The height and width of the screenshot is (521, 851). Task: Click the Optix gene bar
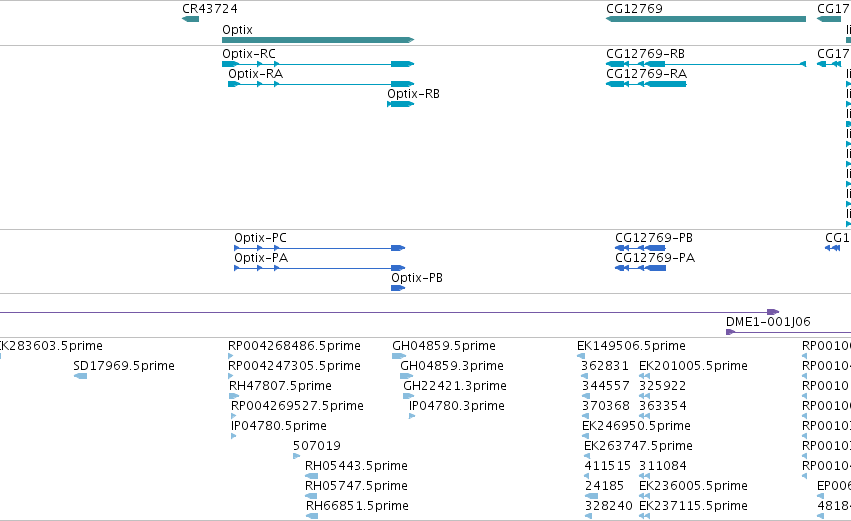tap(318, 40)
